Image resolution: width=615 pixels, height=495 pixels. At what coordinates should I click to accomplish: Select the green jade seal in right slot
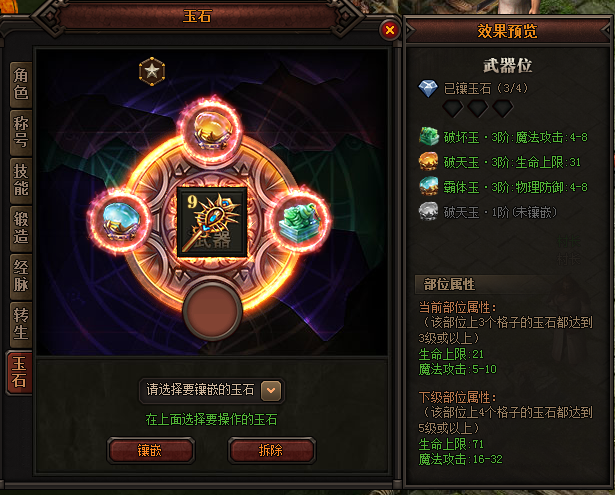pyautogui.click(x=301, y=221)
